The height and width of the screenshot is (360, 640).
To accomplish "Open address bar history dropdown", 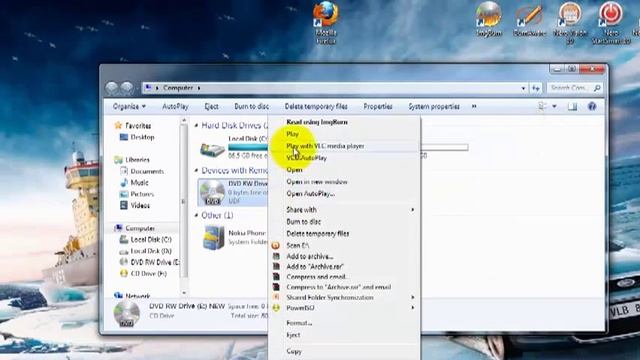I will [x=523, y=88].
